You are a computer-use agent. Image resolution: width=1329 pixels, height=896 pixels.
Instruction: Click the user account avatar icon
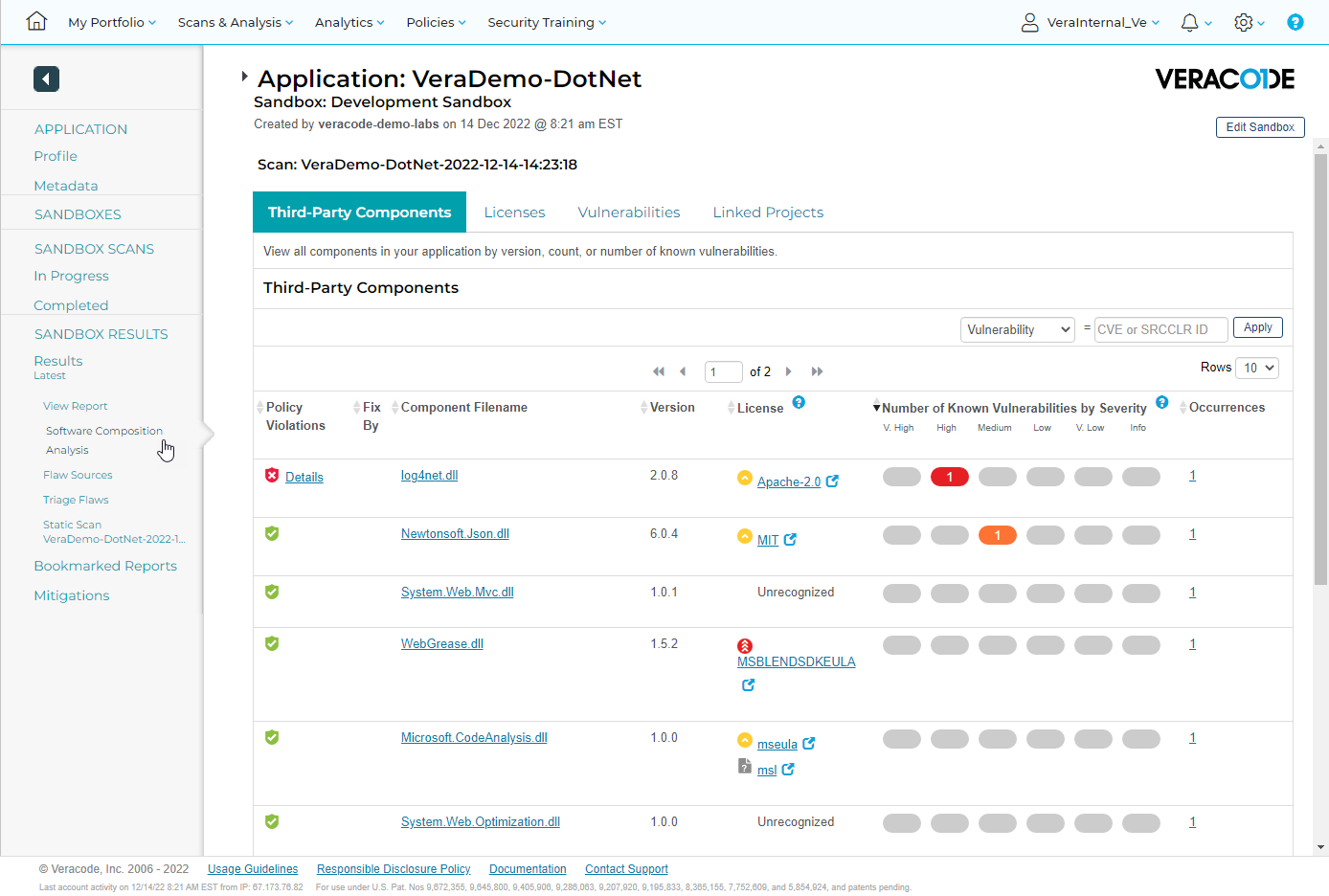click(x=1029, y=22)
